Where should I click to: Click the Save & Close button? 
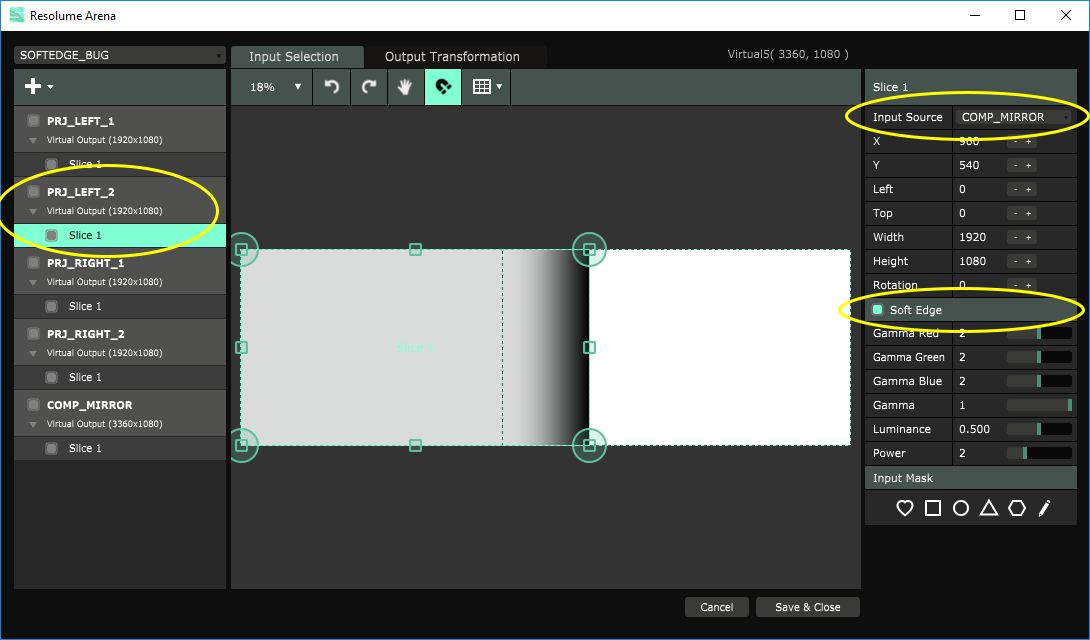807,607
